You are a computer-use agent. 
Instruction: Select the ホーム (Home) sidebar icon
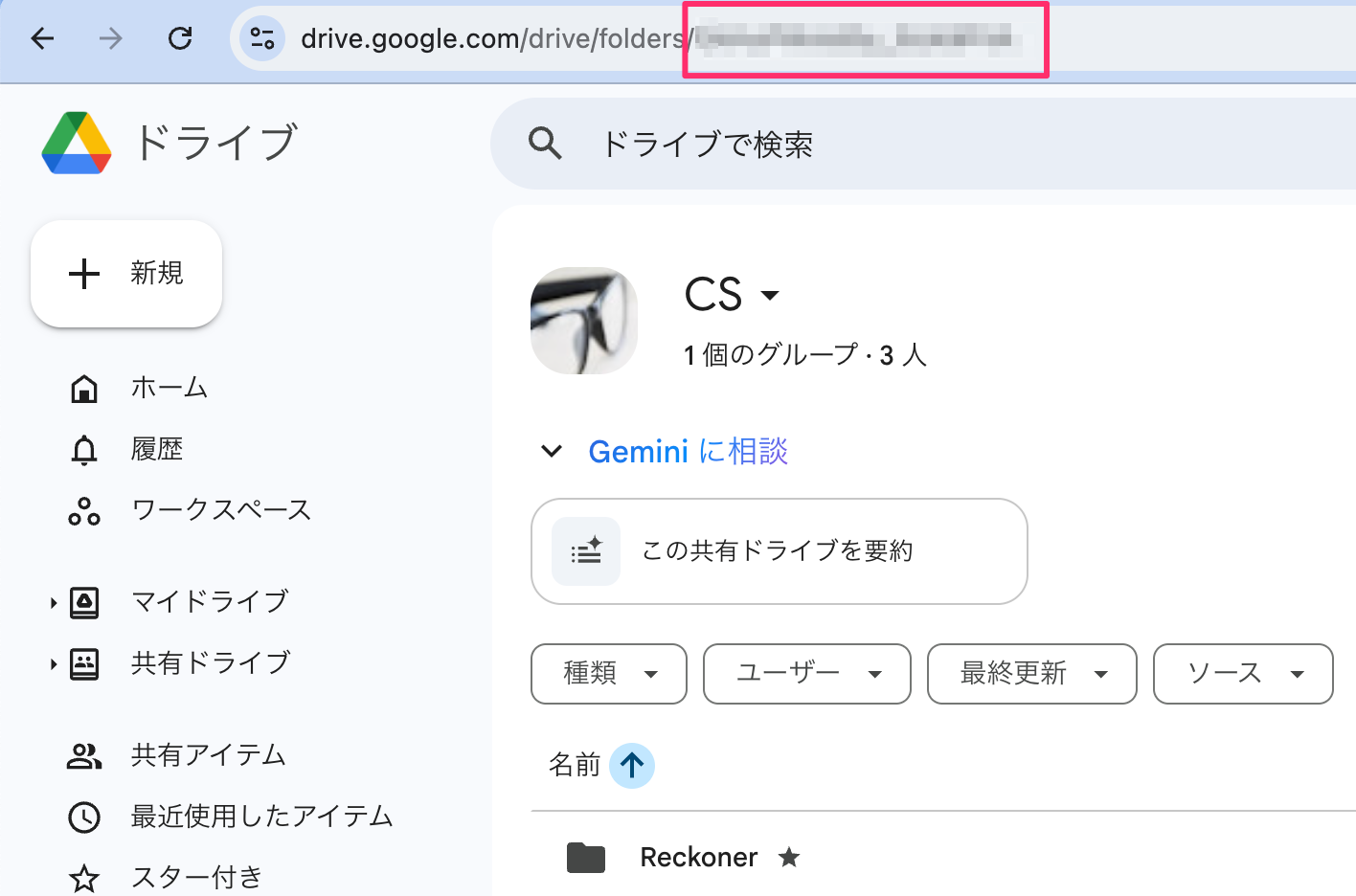(84, 388)
